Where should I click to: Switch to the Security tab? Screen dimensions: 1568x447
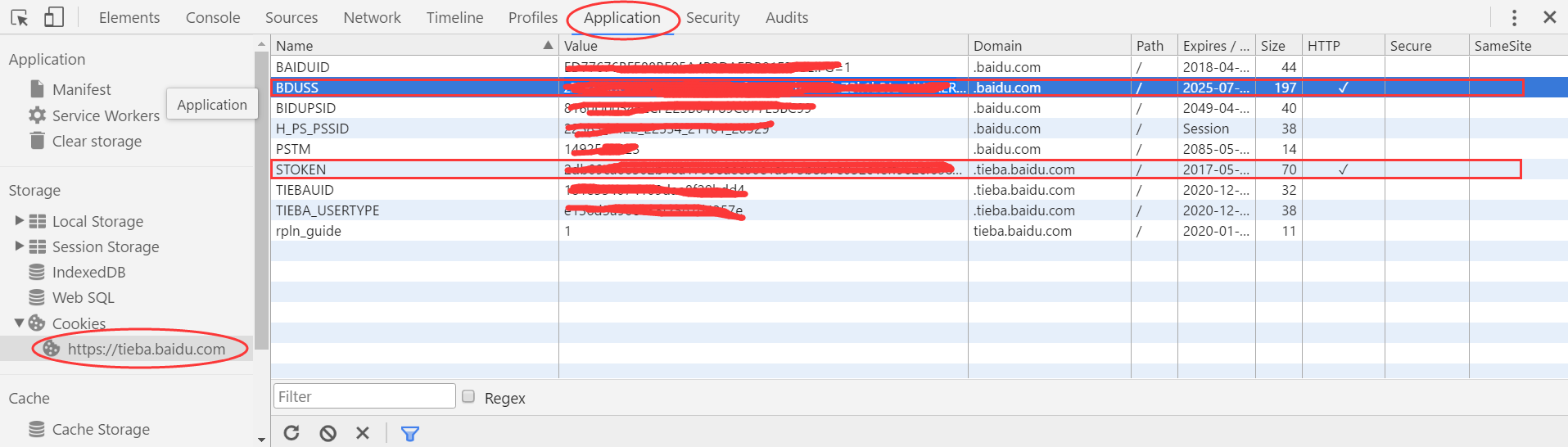[713, 17]
